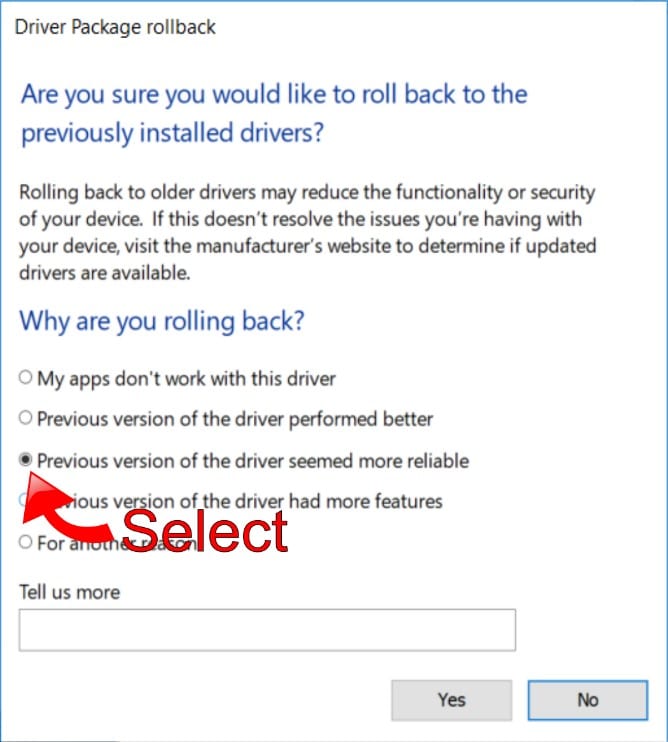This screenshot has height=742, width=668.
Task: Click the red curved arrow annotation
Action: pos(64,509)
